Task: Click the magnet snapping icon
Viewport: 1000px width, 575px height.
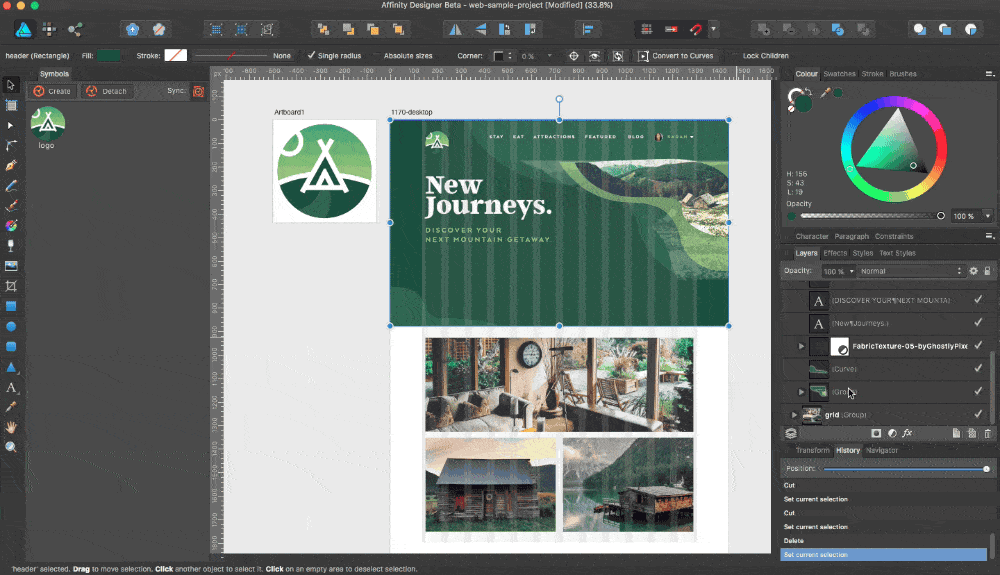Action: (695, 29)
